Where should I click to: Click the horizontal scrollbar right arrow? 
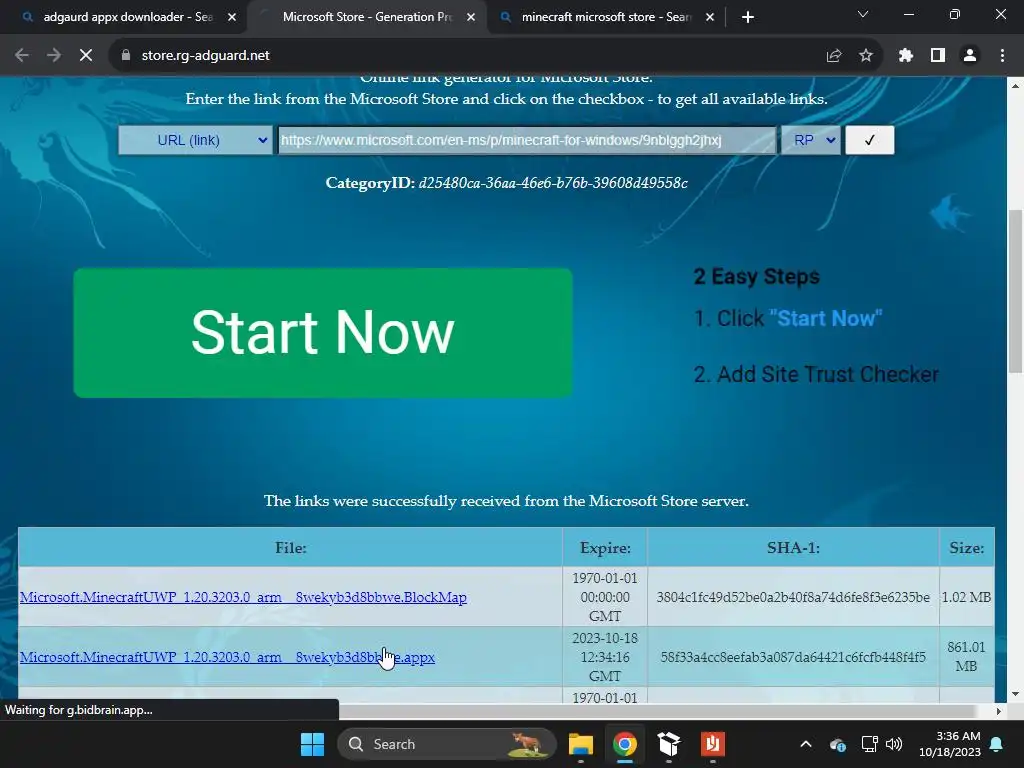tap(999, 711)
